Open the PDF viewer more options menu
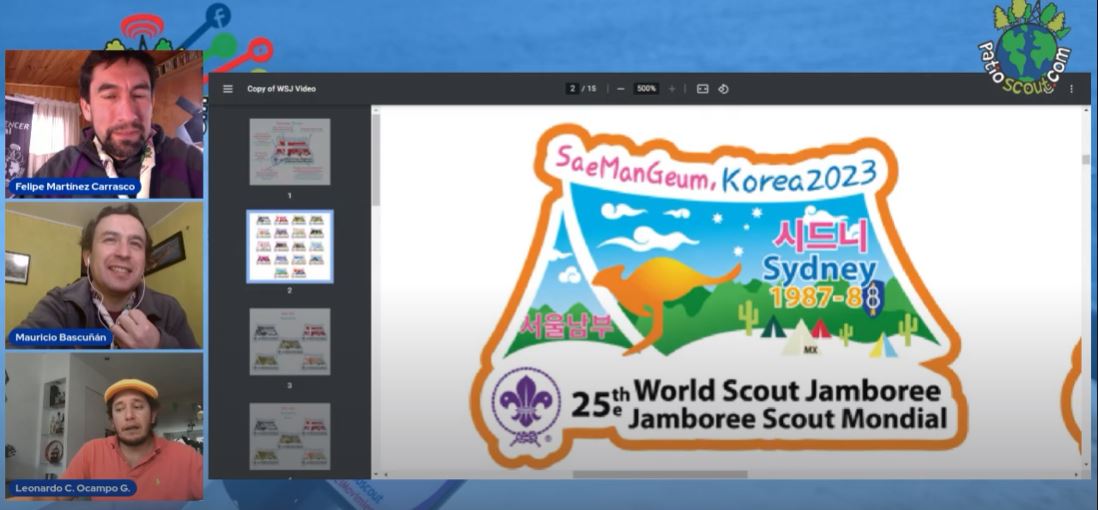 pos(1071,89)
